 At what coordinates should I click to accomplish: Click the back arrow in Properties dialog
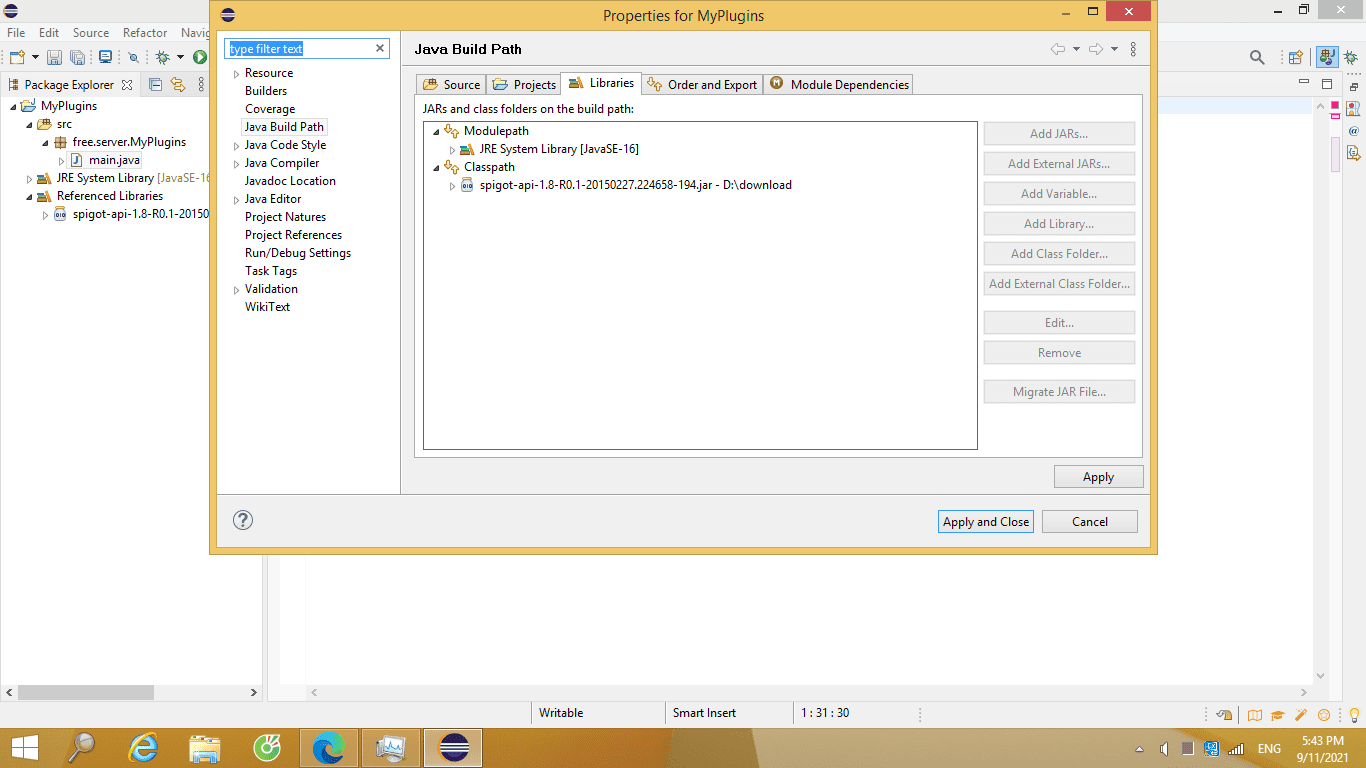1058,49
